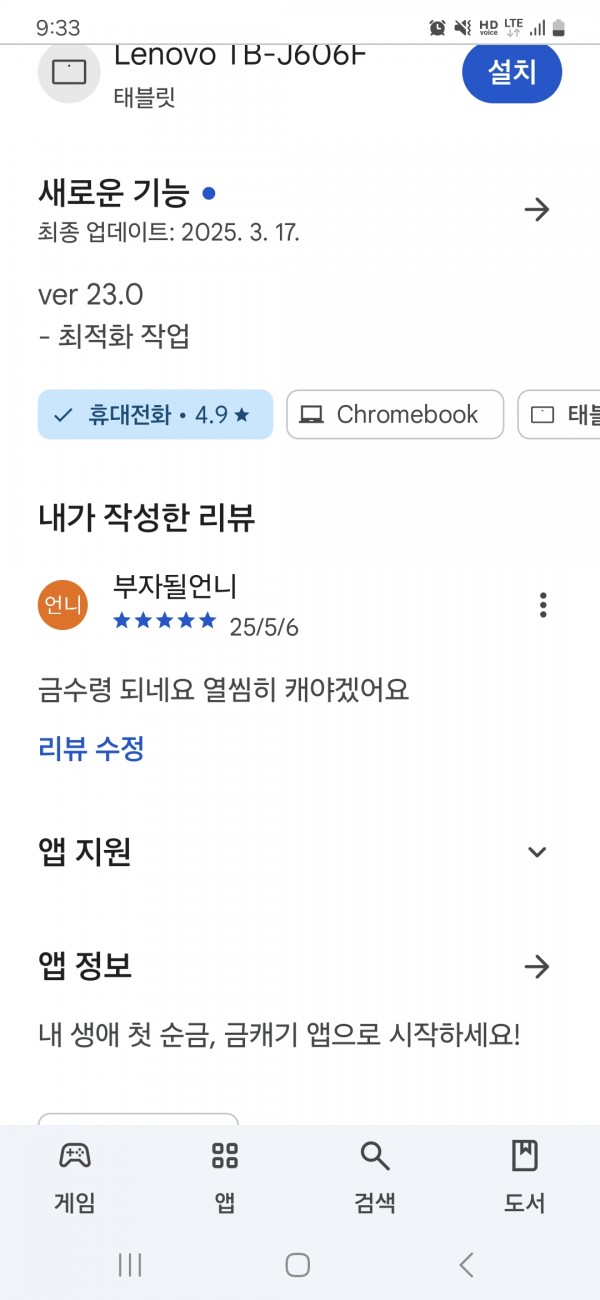600x1300 pixels.
Task: Go back with Android back button
Action: [466, 1265]
